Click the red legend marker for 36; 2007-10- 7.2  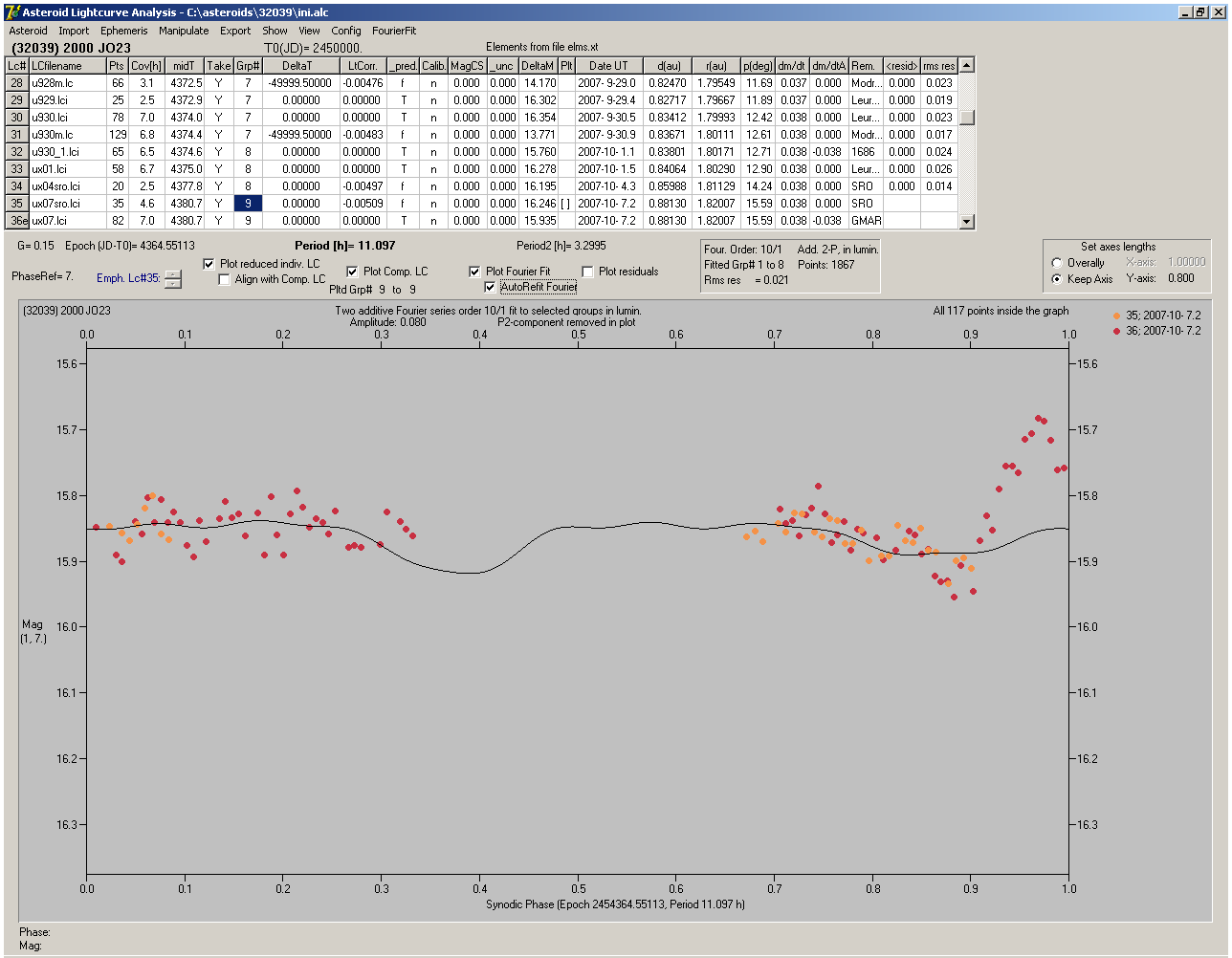pyautogui.click(x=1117, y=331)
